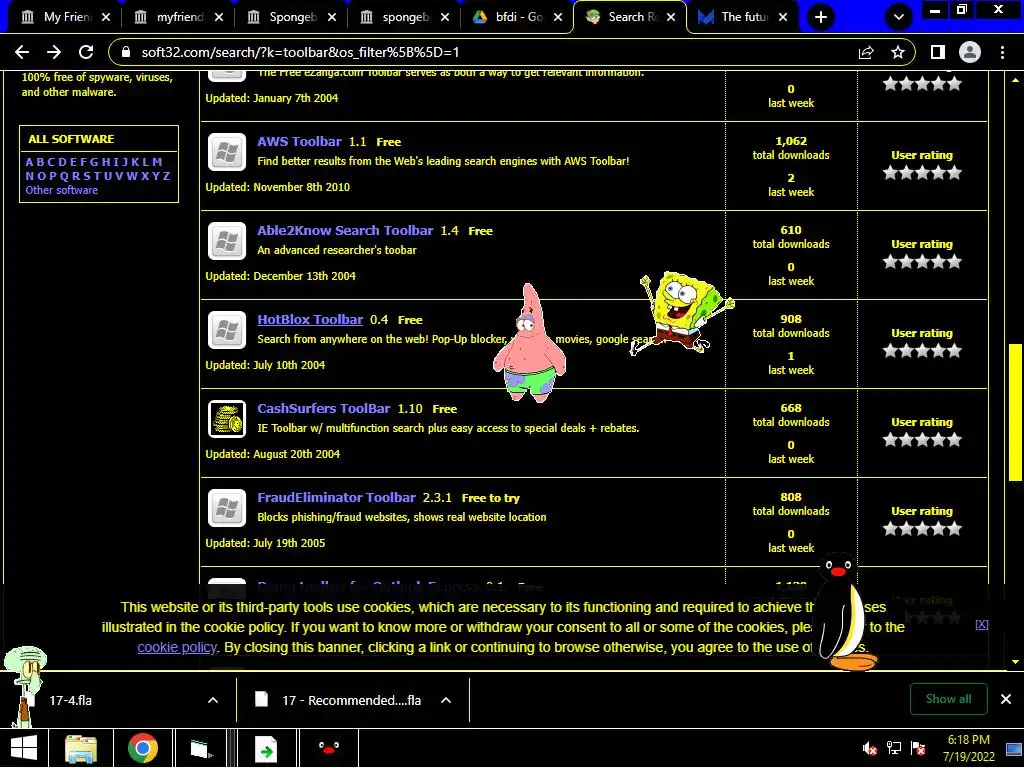Open the AWS Toolbar link
Viewport: 1024px width, 768px height.
[299, 141]
